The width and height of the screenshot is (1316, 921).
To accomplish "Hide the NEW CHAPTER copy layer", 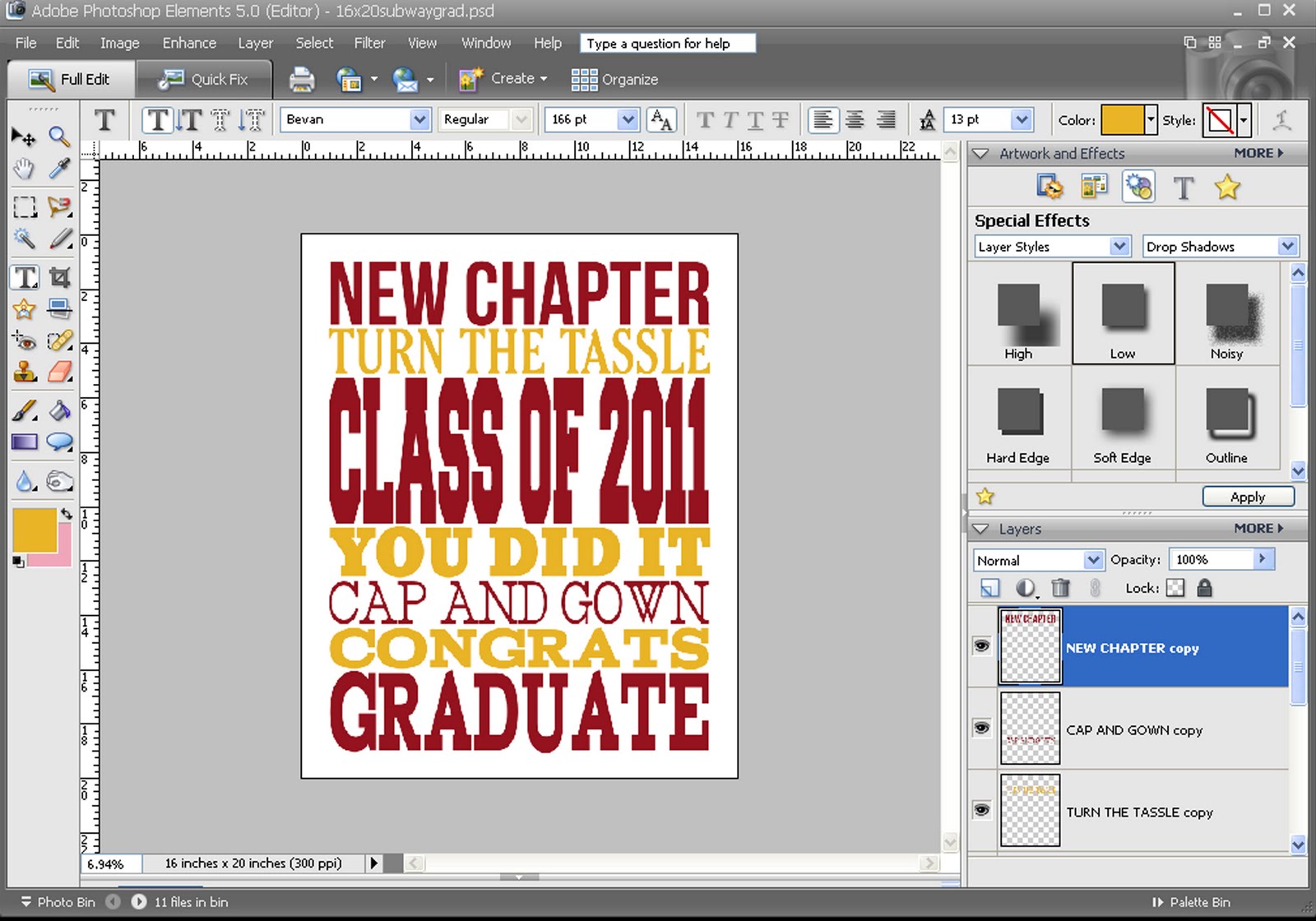I will click(981, 646).
